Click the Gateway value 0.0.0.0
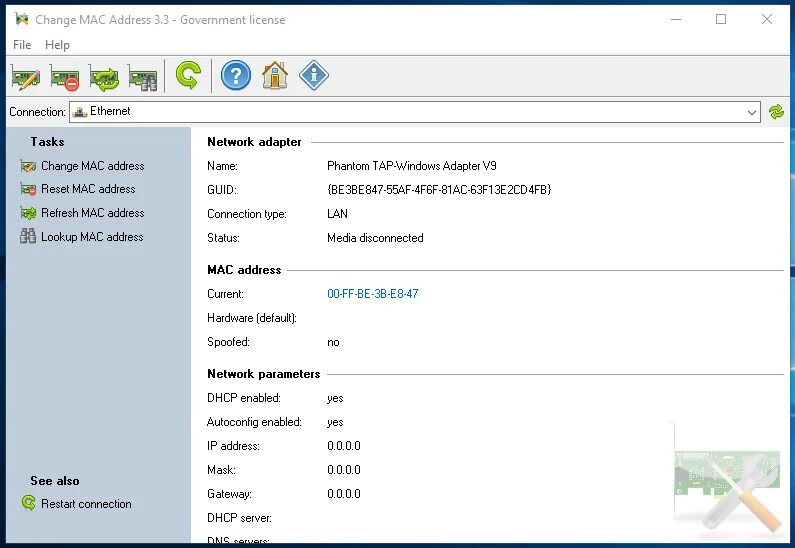Viewport: 795px width, 548px height. (344, 494)
